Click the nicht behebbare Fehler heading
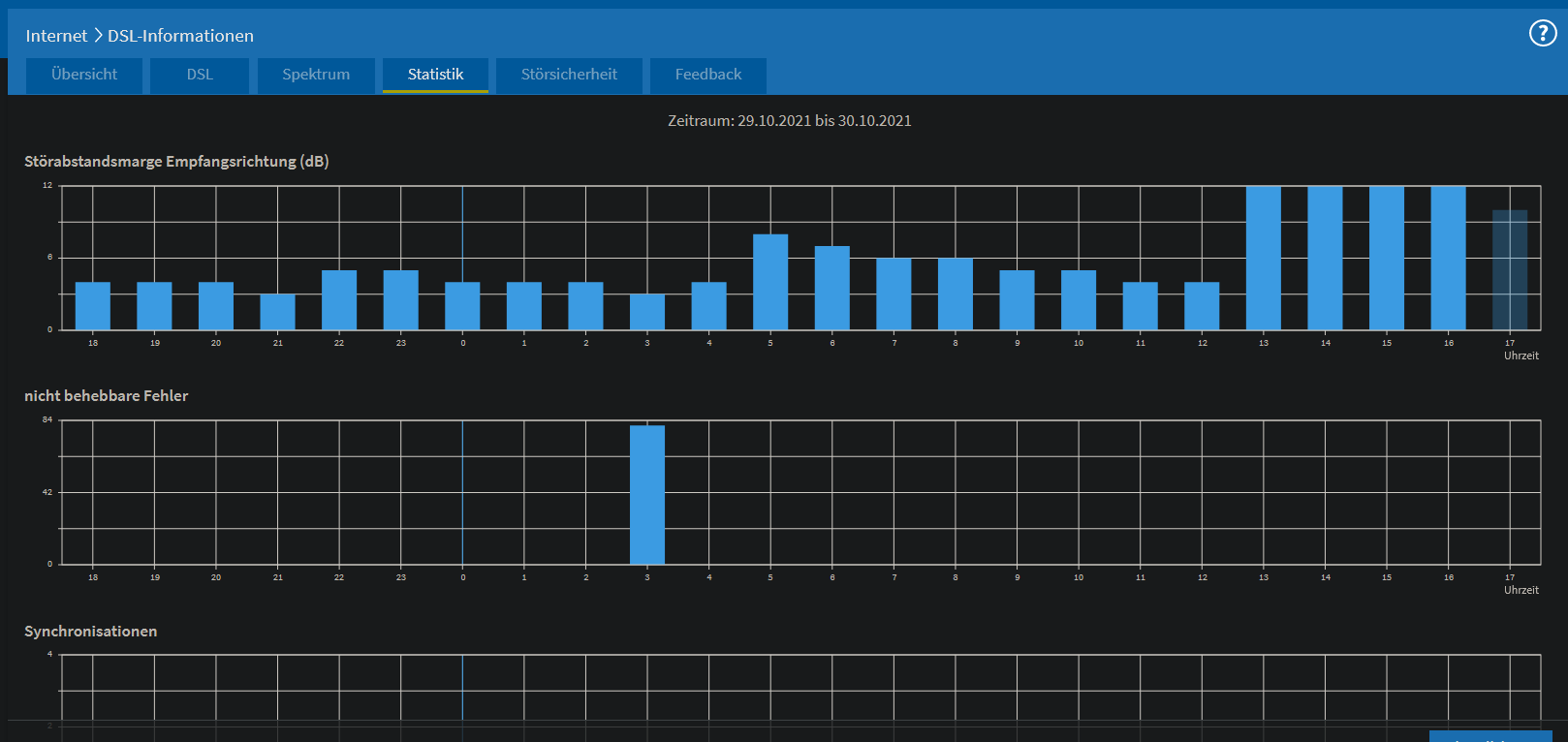This screenshot has height=742, width=1568. [x=107, y=396]
